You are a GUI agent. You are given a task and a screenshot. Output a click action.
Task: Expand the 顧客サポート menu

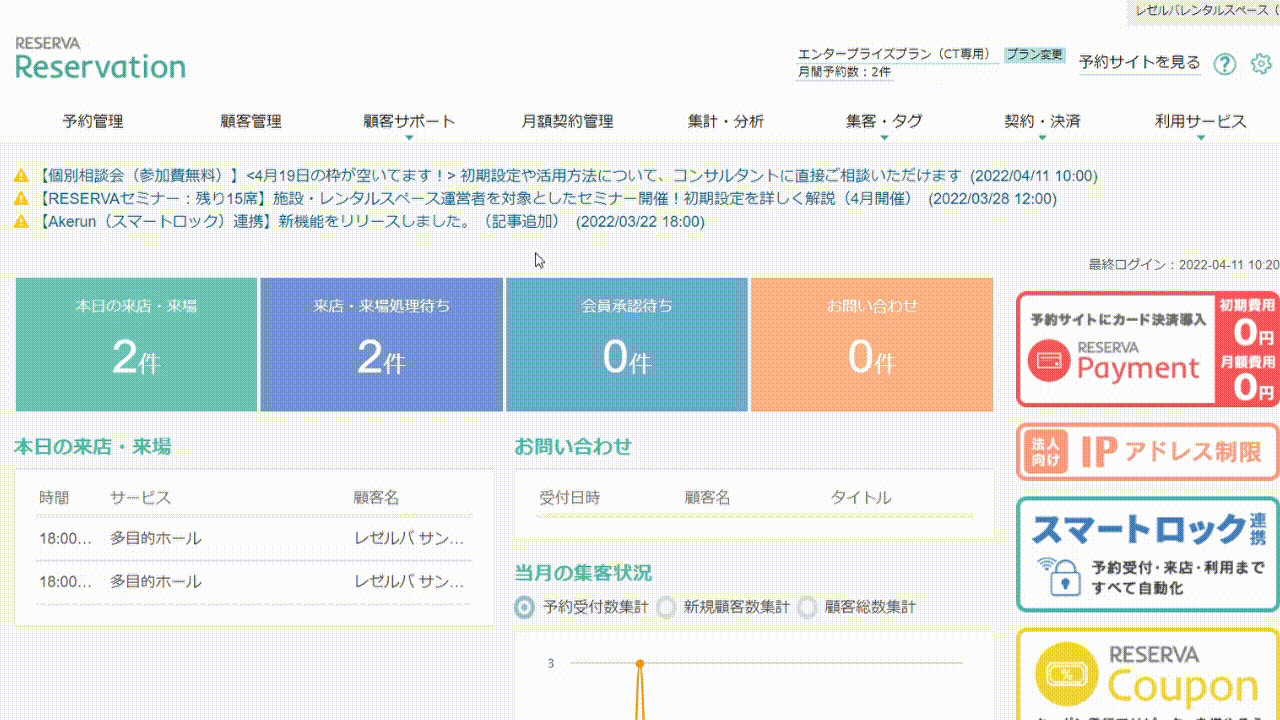coord(409,122)
